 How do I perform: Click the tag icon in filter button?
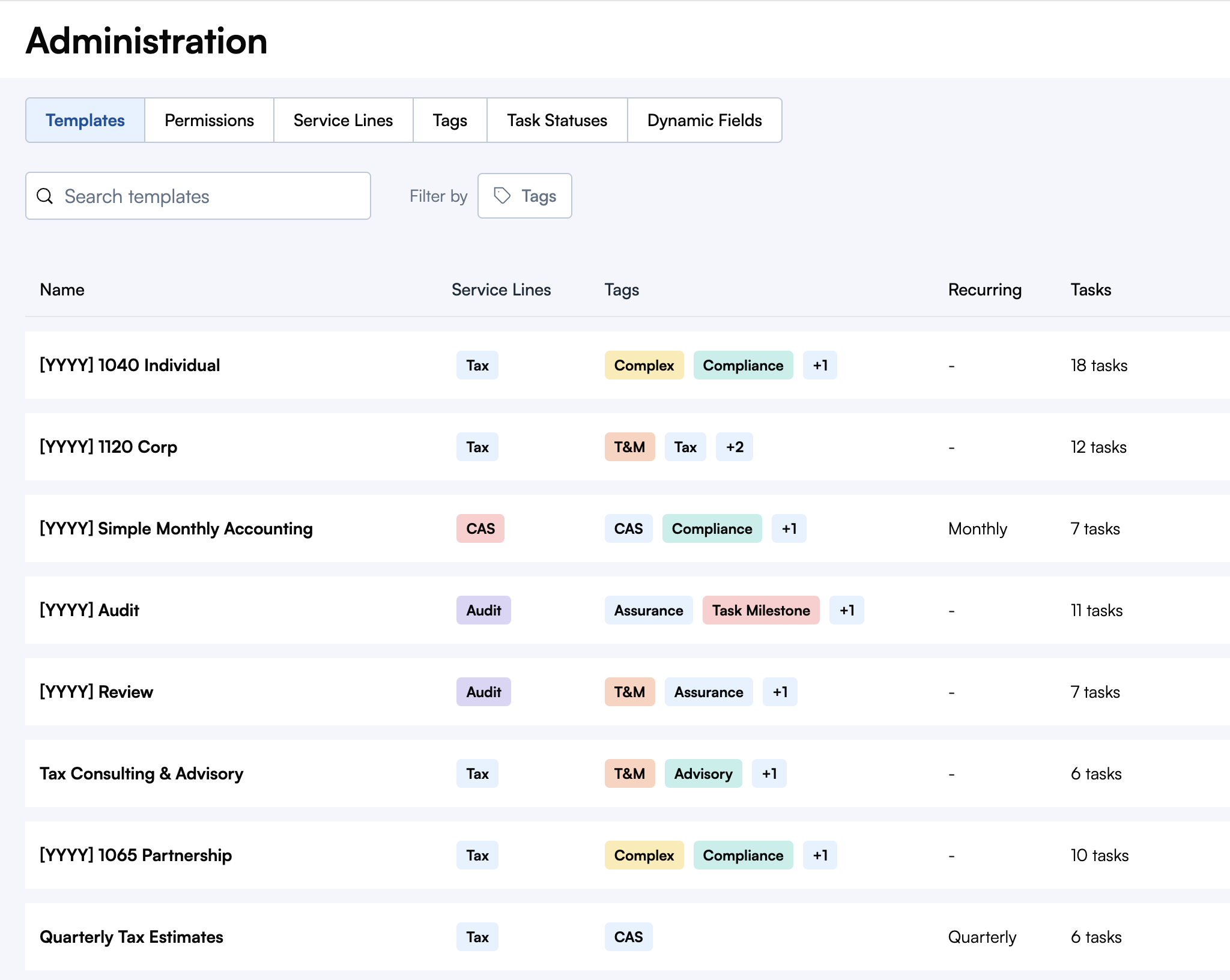click(502, 196)
